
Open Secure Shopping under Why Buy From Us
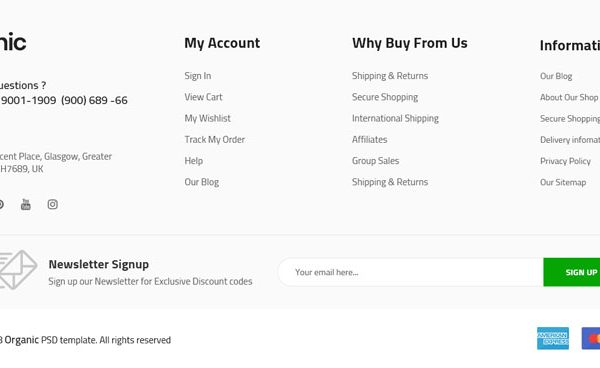click(x=385, y=97)
